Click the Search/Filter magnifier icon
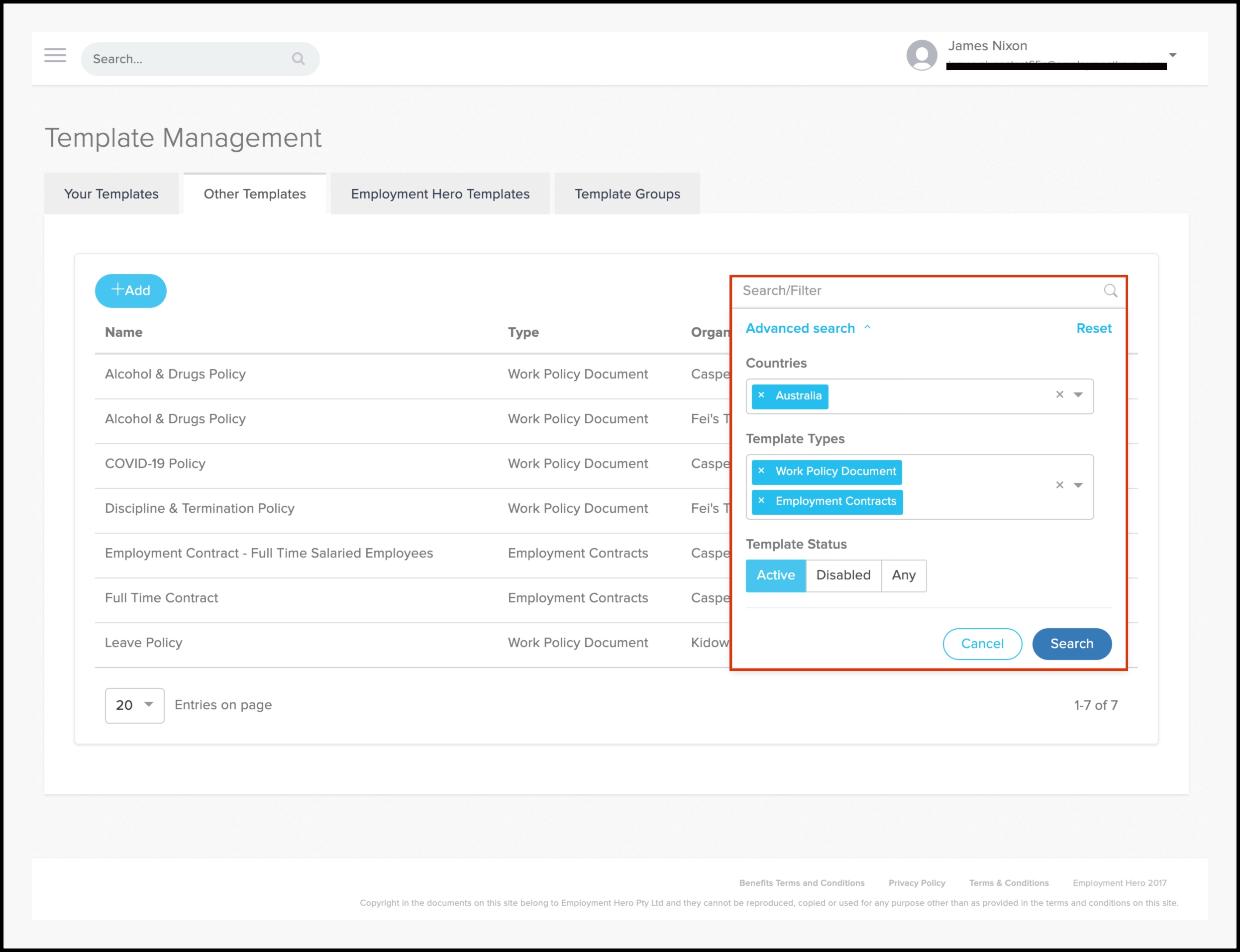The width and height of the screenshot is (1240, 952). click(x=1110, y=290)
